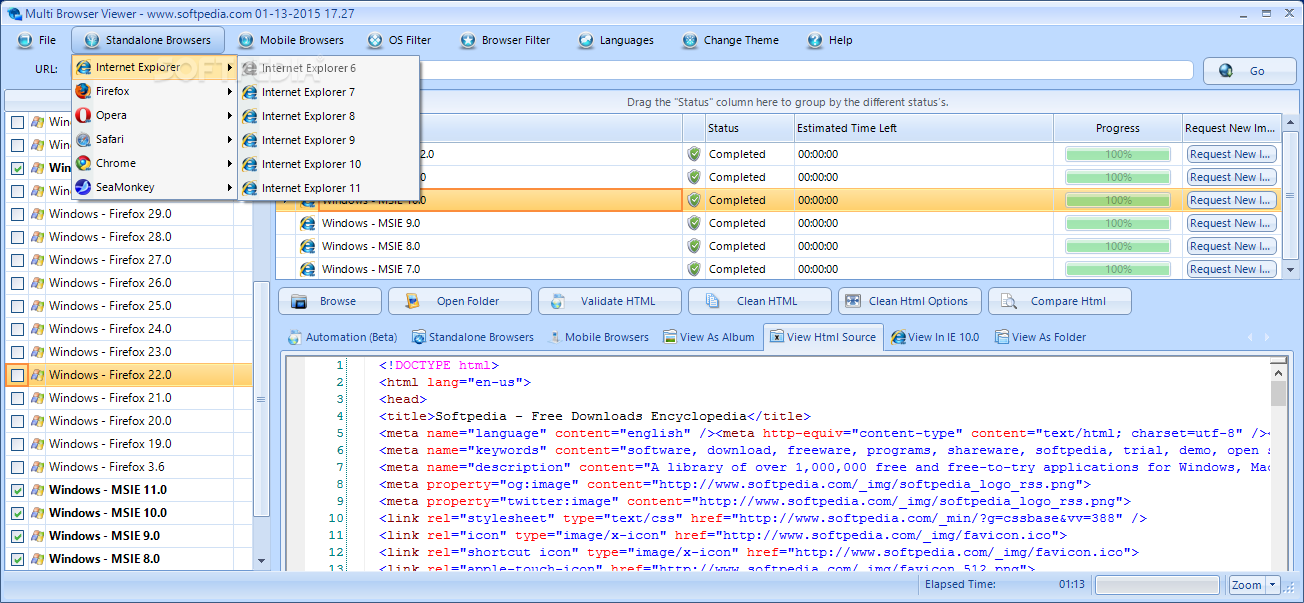Click the Go button
Viewport: 1304px width, 603px height.
point(1249,71)
